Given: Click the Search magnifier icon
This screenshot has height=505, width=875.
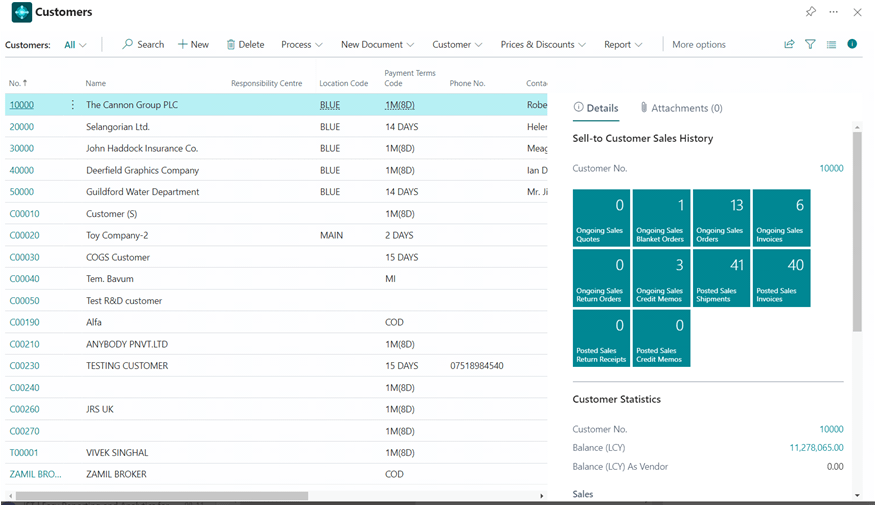Looking at the screenshot, I should click(128, 44).
